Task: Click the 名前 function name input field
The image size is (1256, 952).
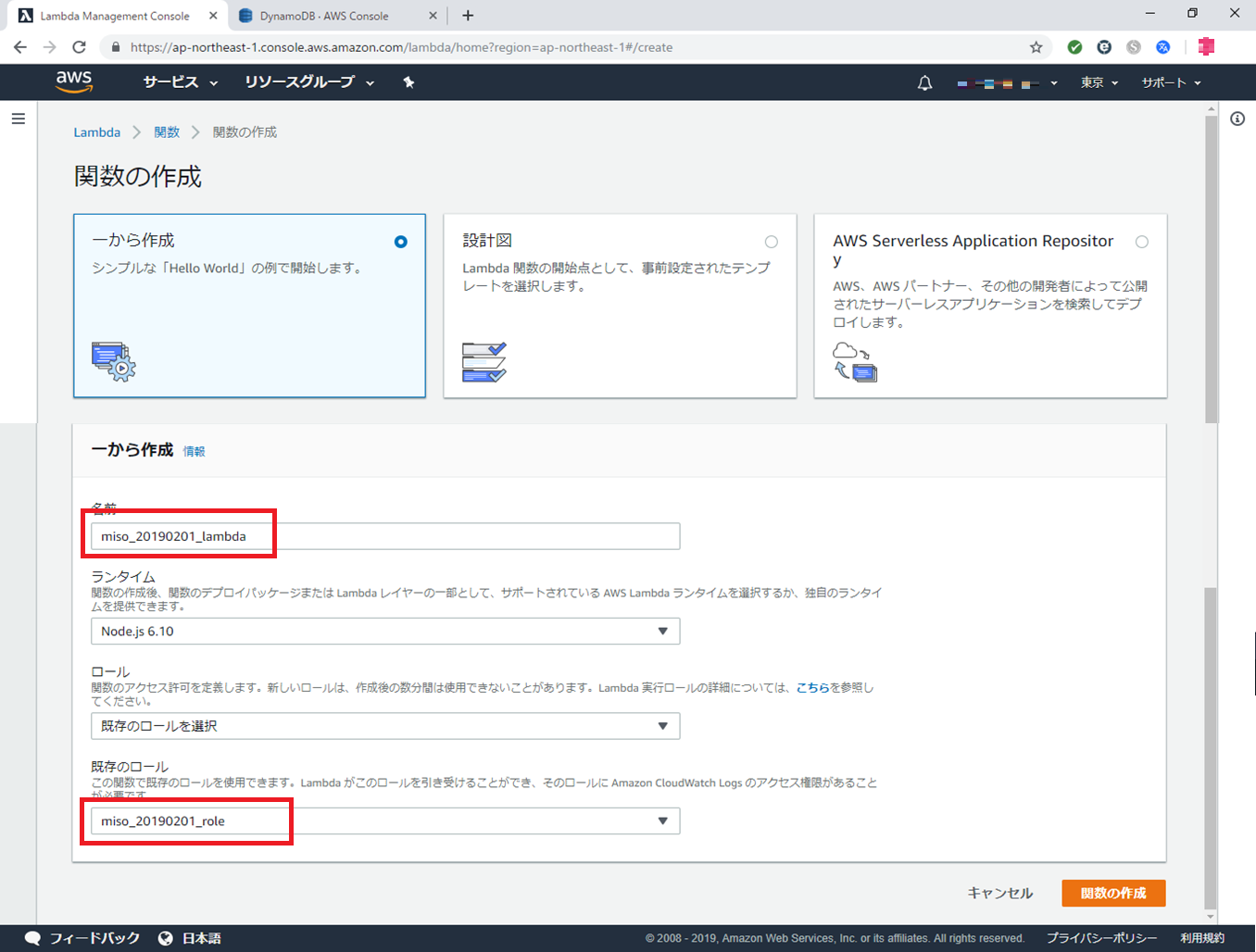Action: [x=463, y=536]
